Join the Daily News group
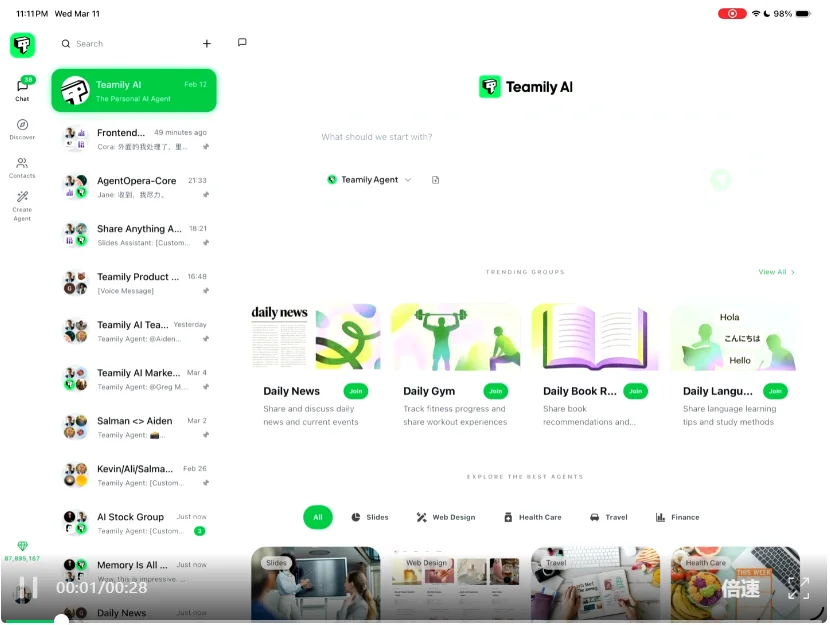The image size is (830, 625). (355, 391)
